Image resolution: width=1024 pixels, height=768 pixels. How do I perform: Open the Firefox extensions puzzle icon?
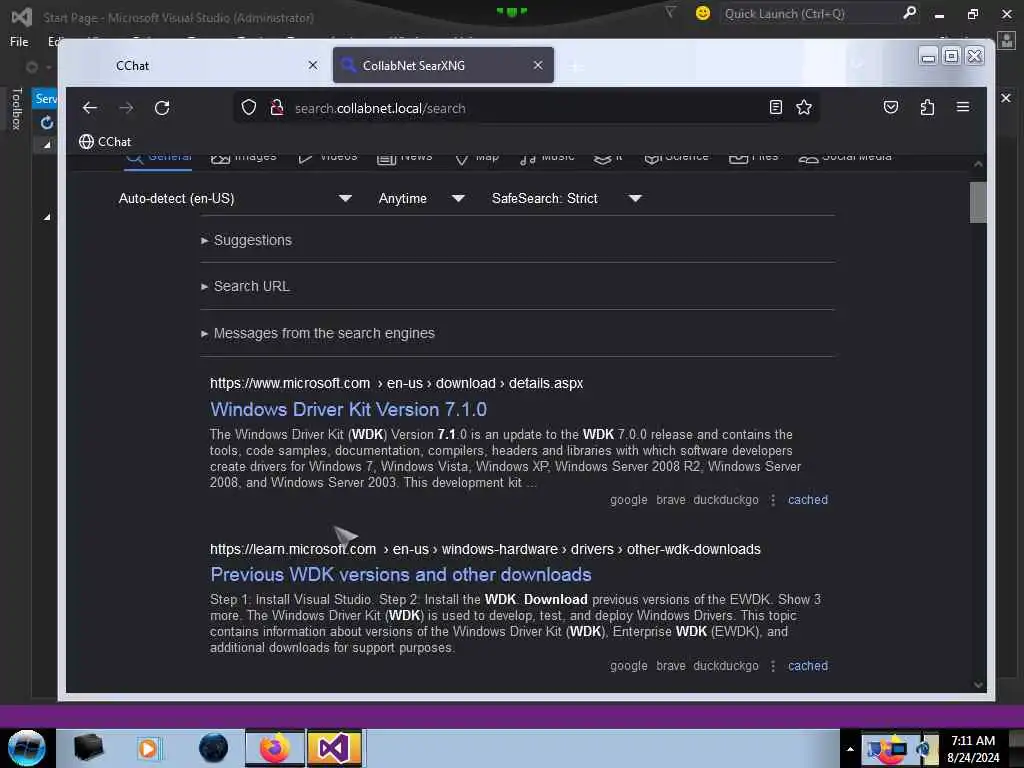(x=927, y=107)
